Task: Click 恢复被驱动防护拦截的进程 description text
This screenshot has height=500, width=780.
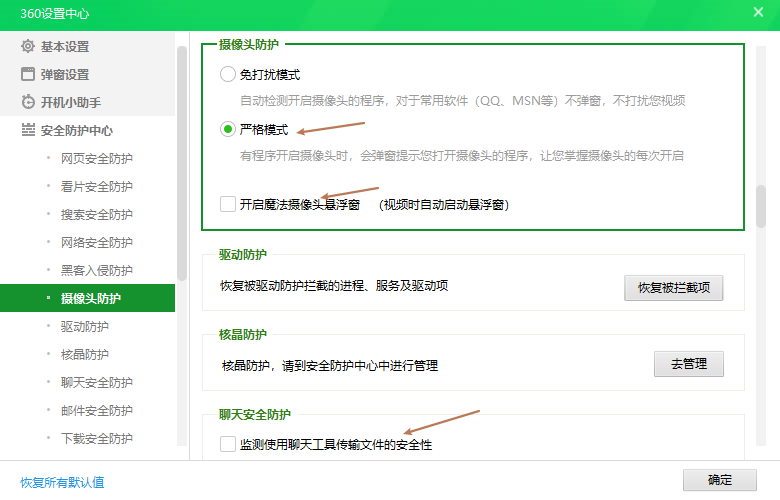Action: pyautogui.click(x=334, y=286)
